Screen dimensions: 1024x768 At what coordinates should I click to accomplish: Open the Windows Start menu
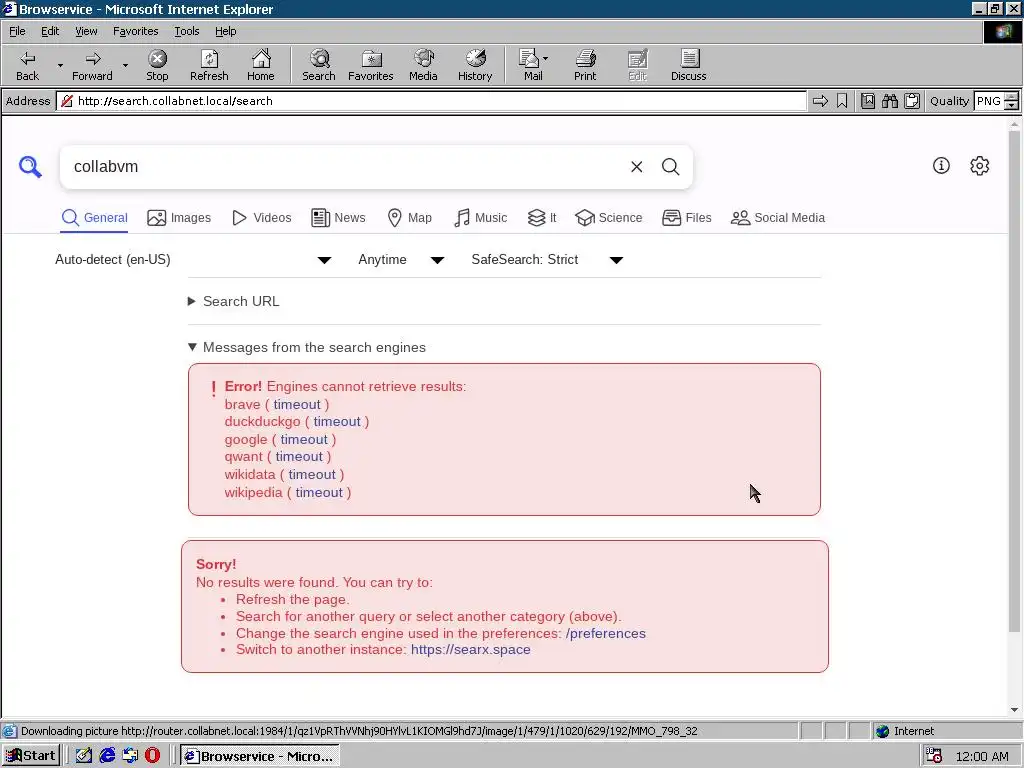coord(31,756)
